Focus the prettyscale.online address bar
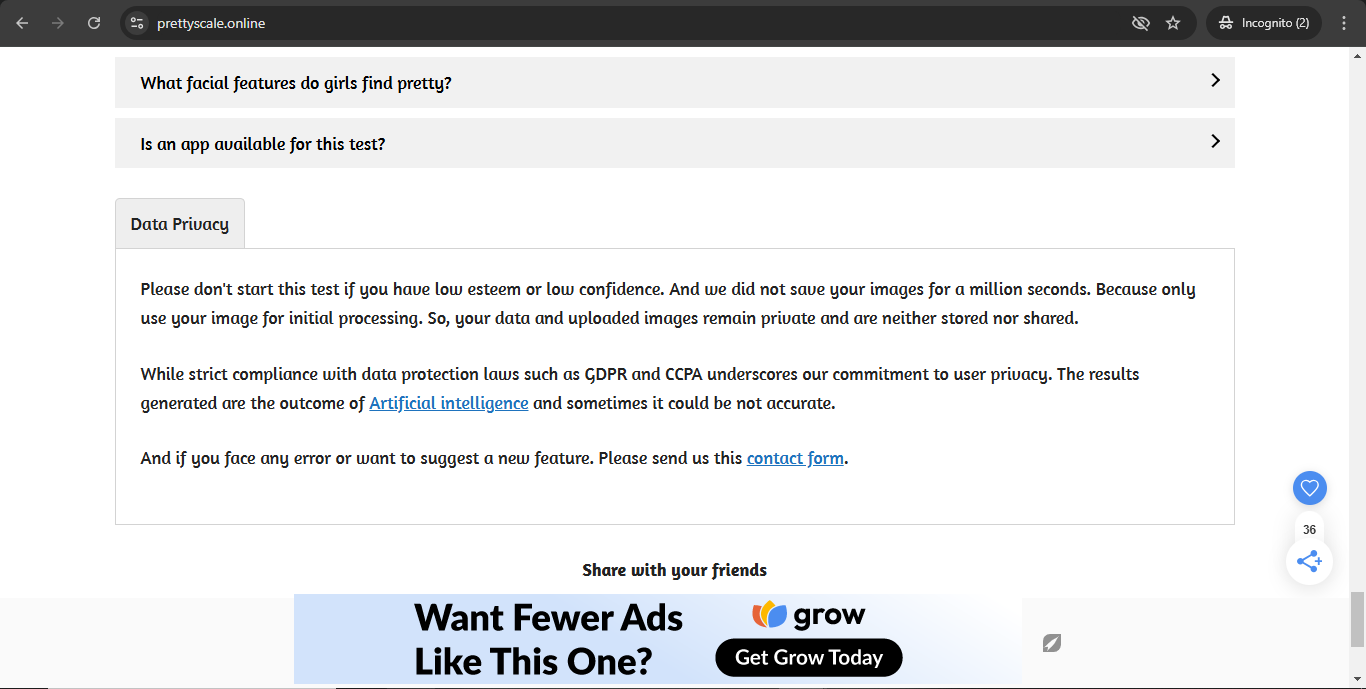This screenshot has height=689, width=1366. click(600, 23)
